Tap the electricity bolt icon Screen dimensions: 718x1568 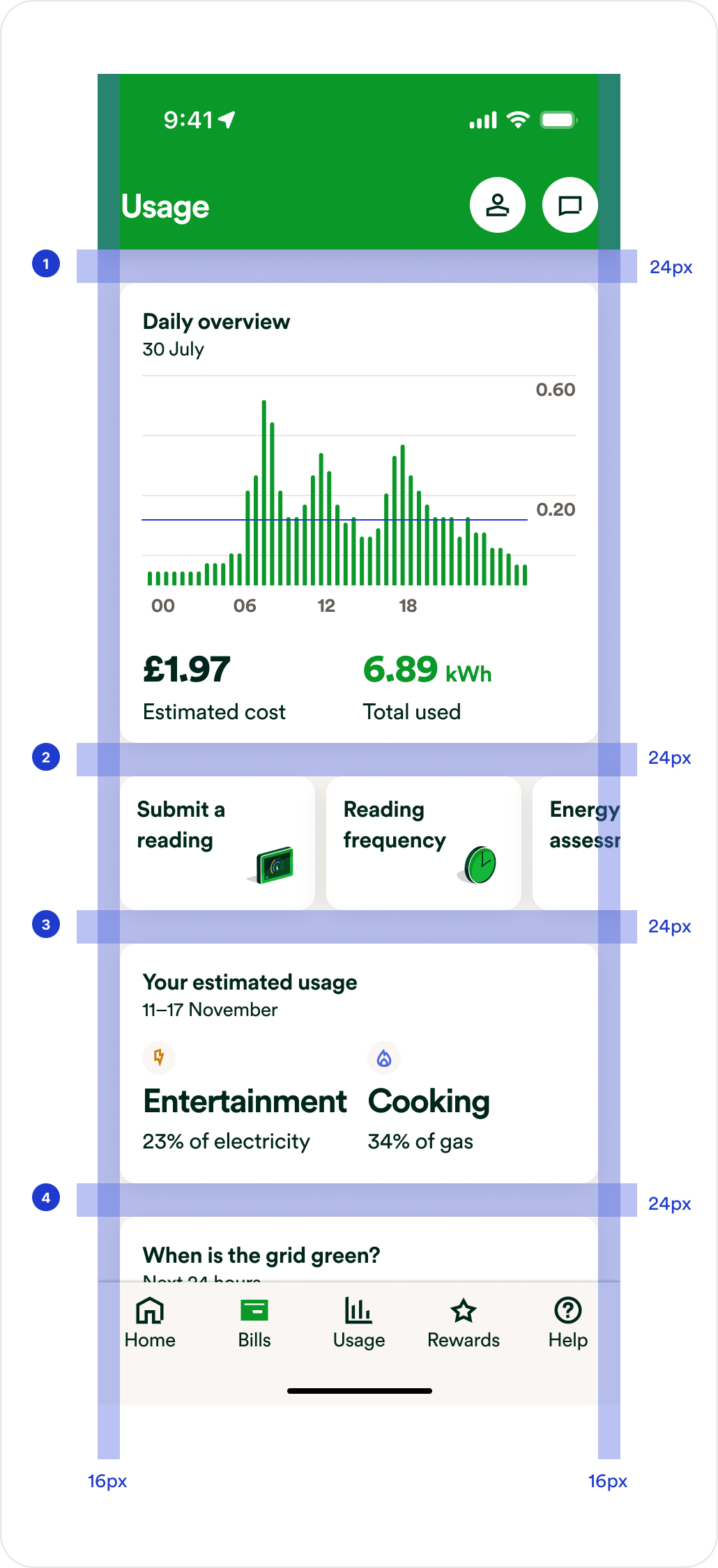point(159,1057)
